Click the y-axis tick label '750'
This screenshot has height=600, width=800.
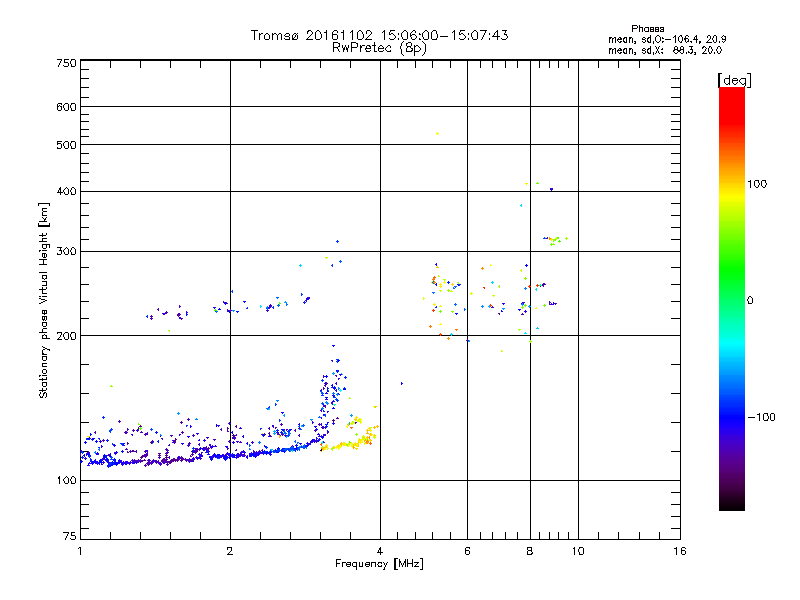click(66, 63)
